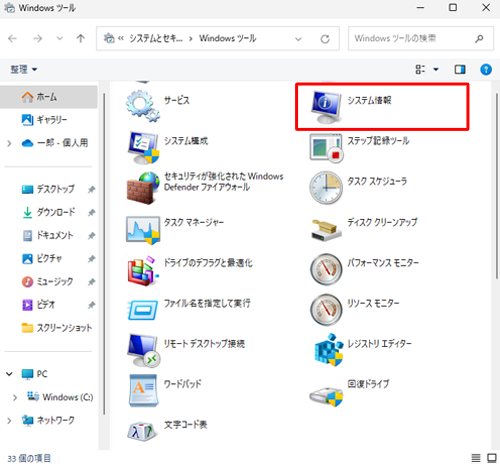Open the リモート デスクトップ接続 icon

[143, 350]
